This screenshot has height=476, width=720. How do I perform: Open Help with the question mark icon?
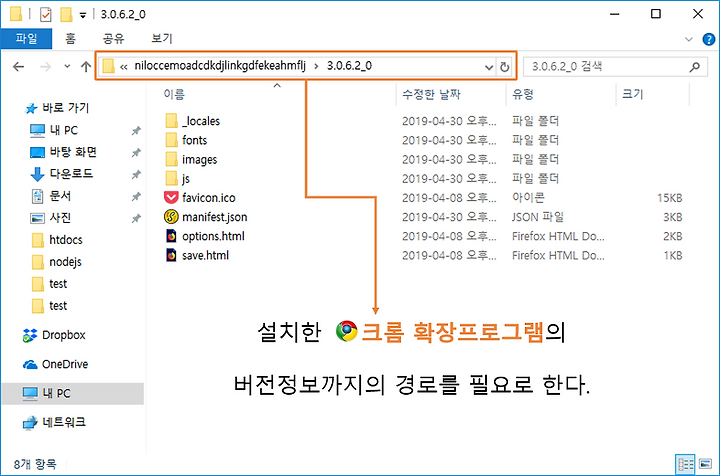(x=709, y=39)
